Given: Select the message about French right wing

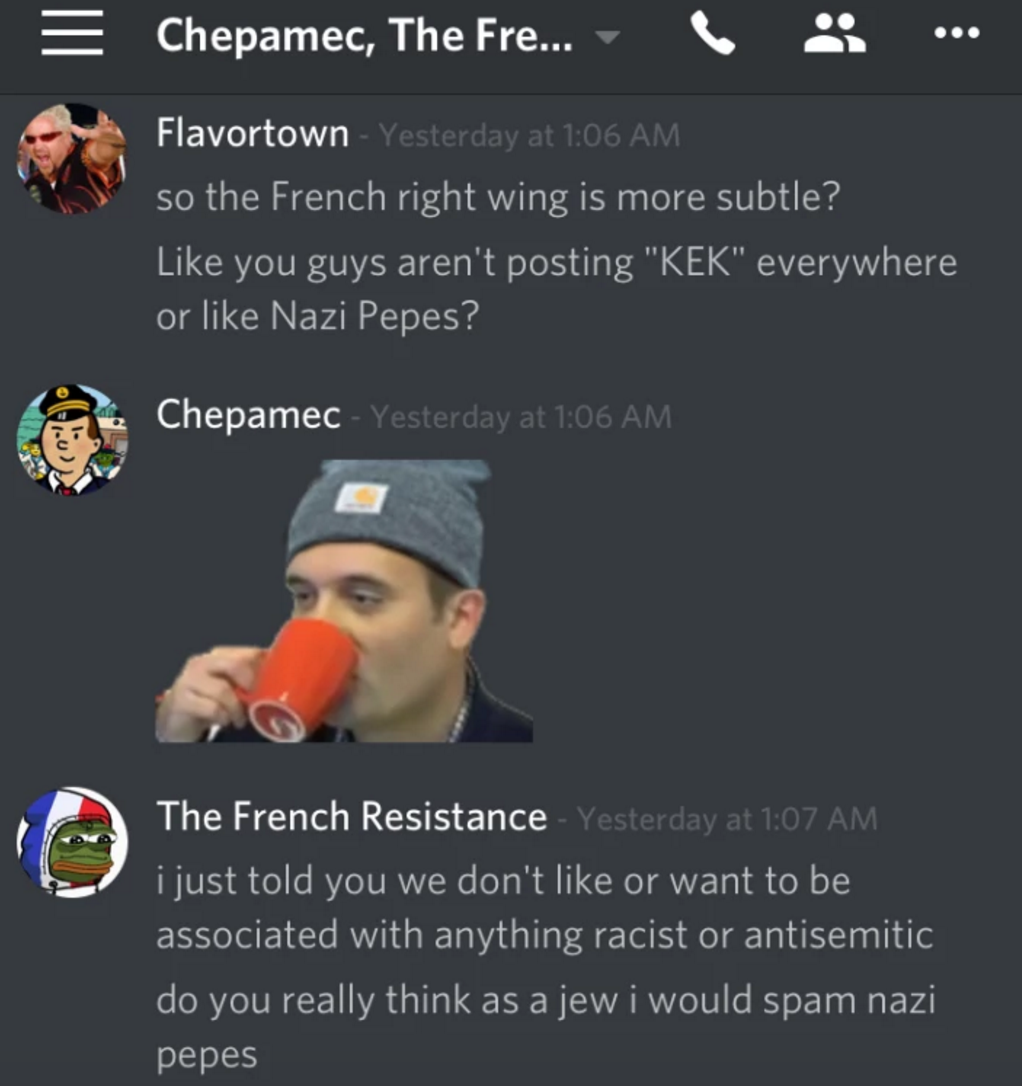Looking at the screenshot, I should tap(498, 197).
